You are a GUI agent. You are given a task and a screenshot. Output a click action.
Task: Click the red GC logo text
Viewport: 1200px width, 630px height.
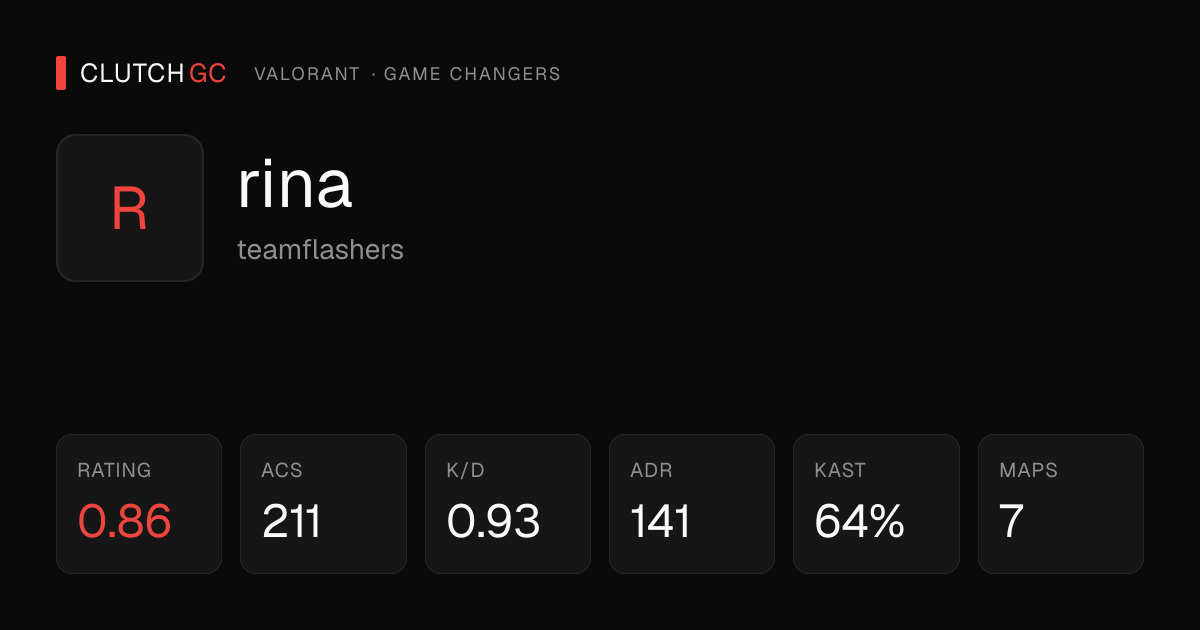208,73
